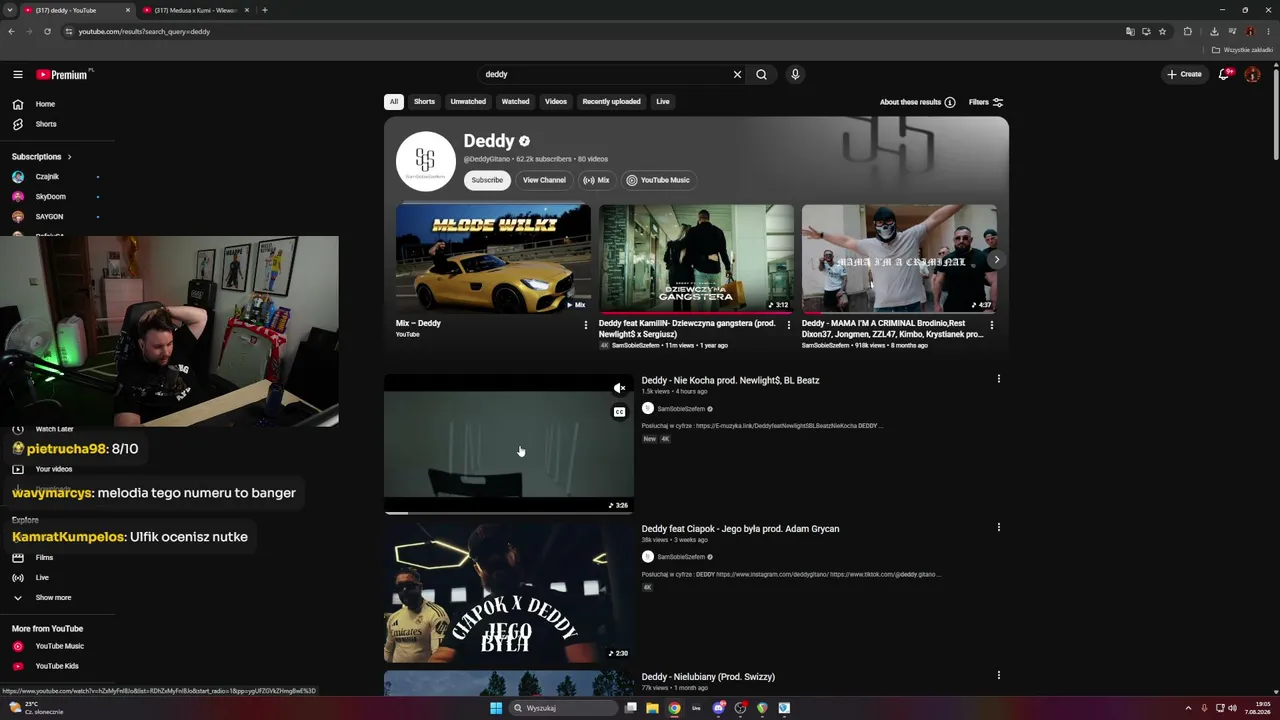Open the YouTube account avatar menu

tap(1252, 74)
